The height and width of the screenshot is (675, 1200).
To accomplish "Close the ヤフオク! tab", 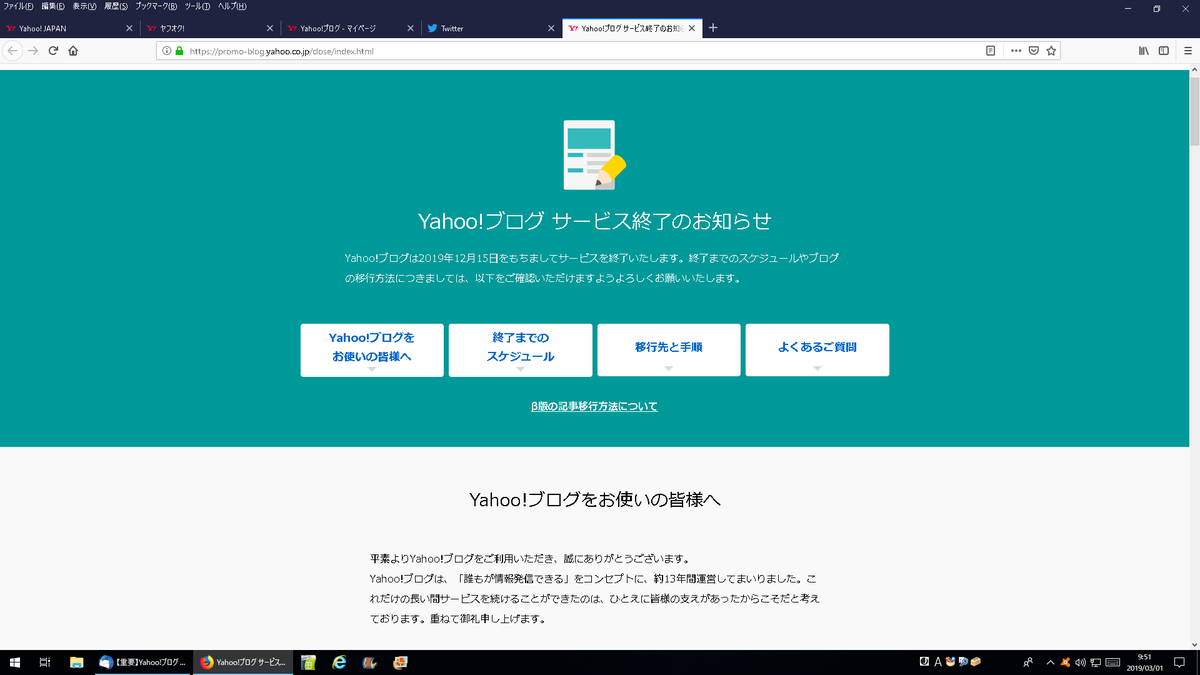I will (270, 28).
